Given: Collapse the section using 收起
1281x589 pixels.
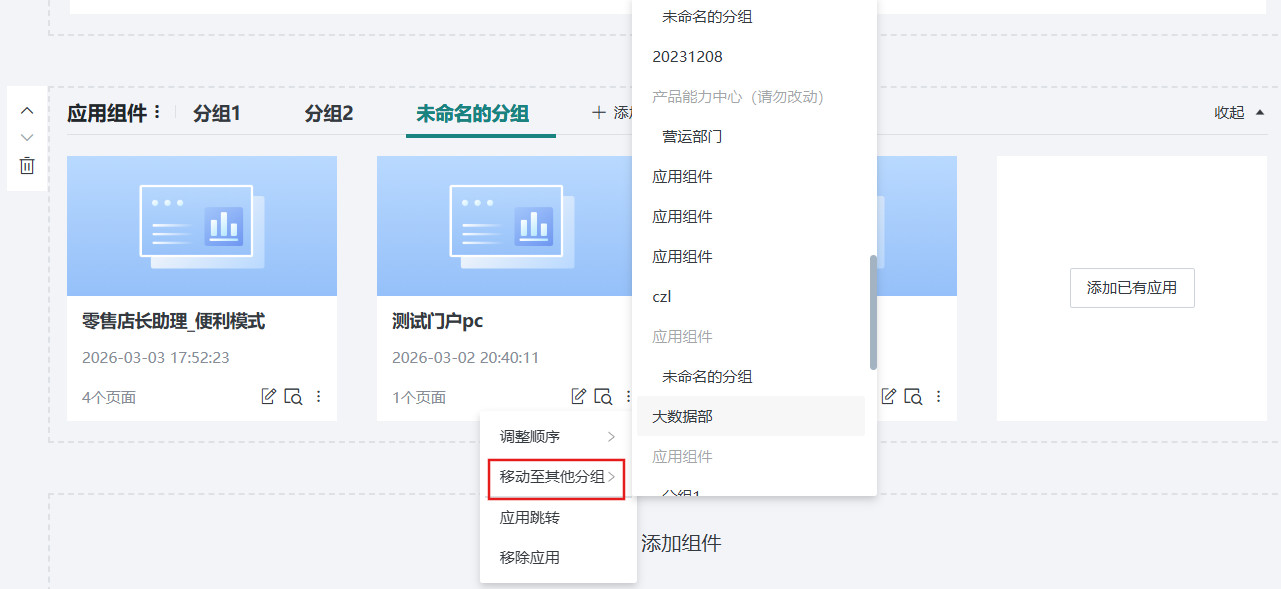Looking at the screenshot, I should tap(1238, 113).
